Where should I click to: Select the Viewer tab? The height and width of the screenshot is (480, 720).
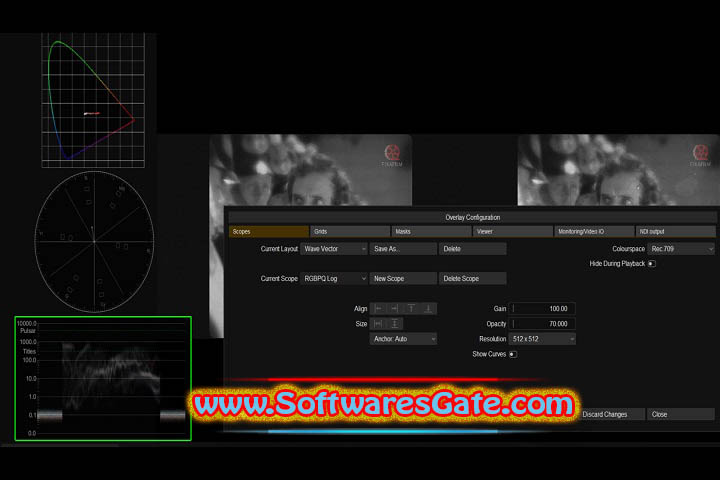(512, 232)
